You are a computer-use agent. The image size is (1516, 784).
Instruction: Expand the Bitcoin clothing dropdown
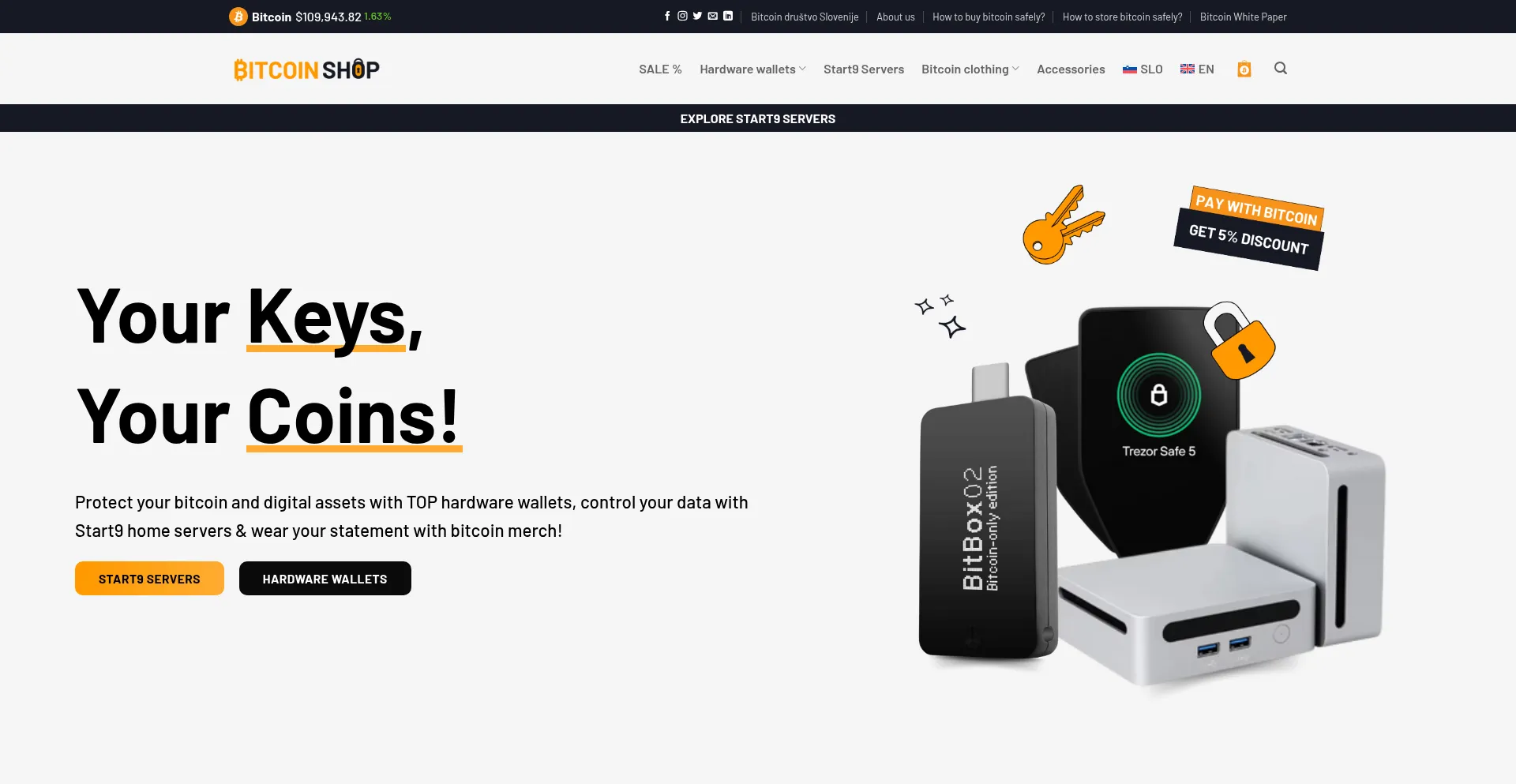click(x=970, y=69)
